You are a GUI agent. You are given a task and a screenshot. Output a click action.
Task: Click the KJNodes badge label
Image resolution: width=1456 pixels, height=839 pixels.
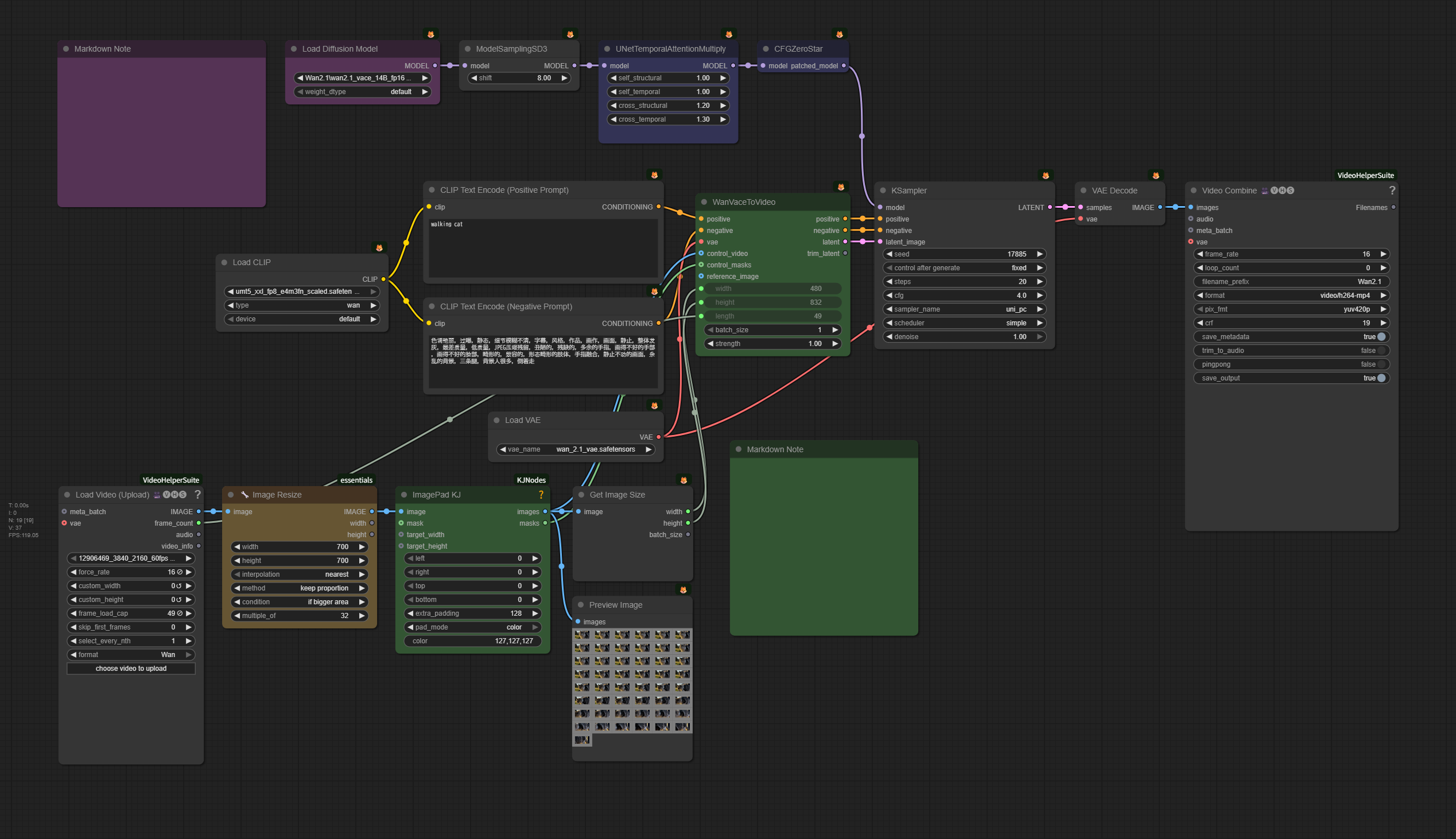pos(531,480)
